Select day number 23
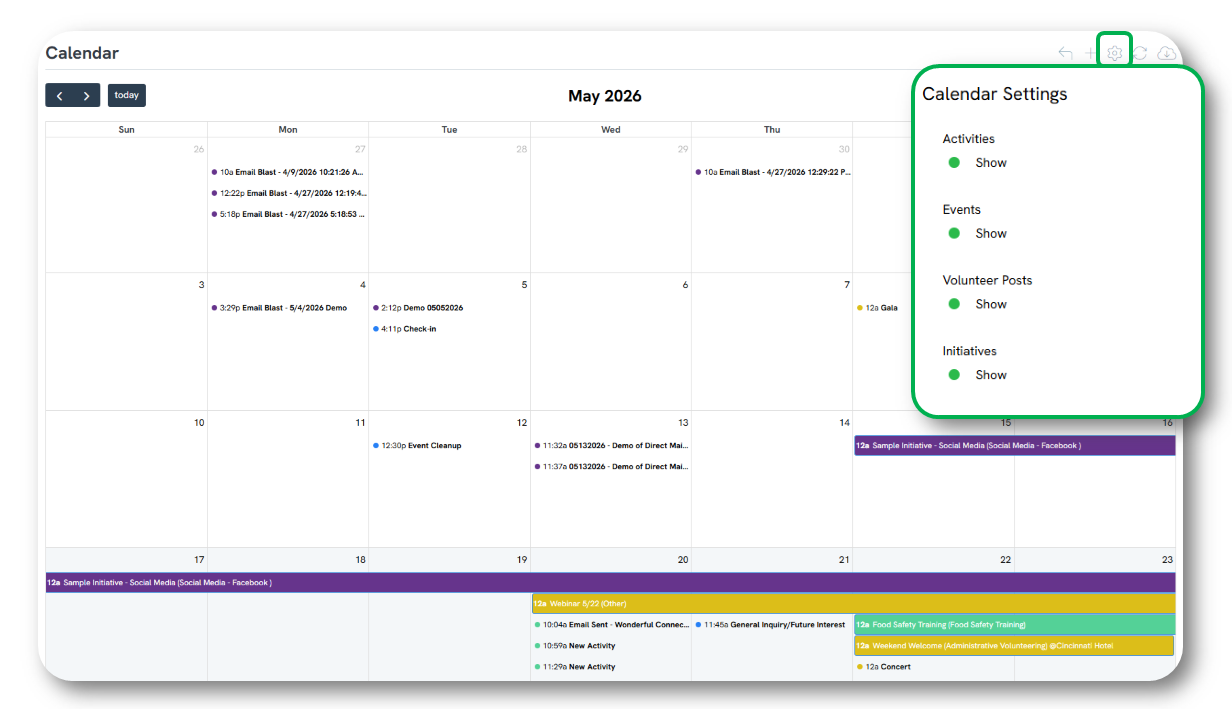 tap(1167, 560)
